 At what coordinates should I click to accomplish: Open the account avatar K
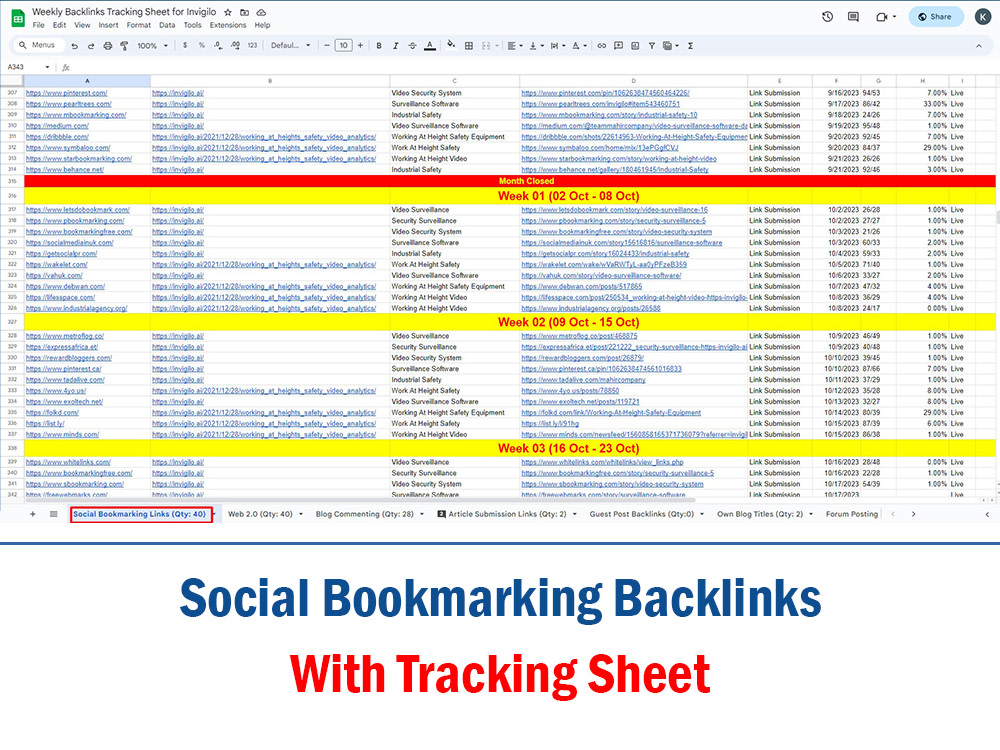pyautogui.click(x=983, y=17)
